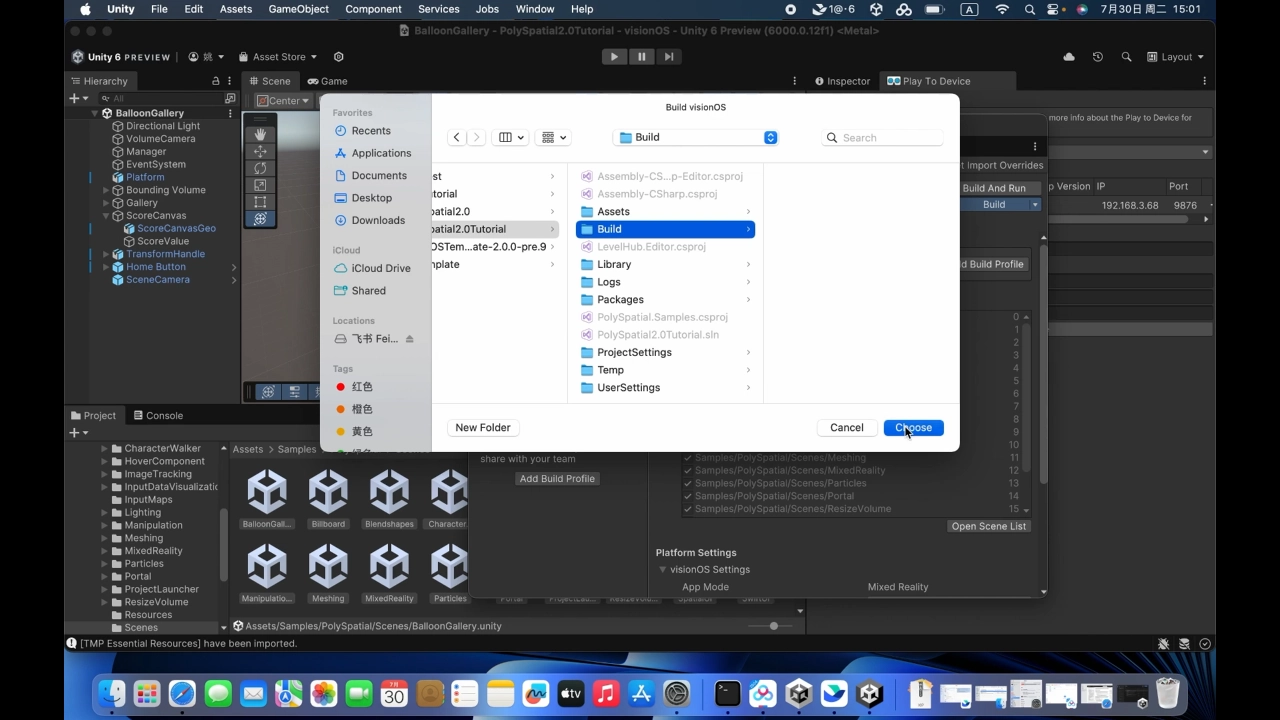Open Hierarchy panel three-dot options menu
Image resolution: width=1280 pixels, height=720 pixels.
click(231, 81)
